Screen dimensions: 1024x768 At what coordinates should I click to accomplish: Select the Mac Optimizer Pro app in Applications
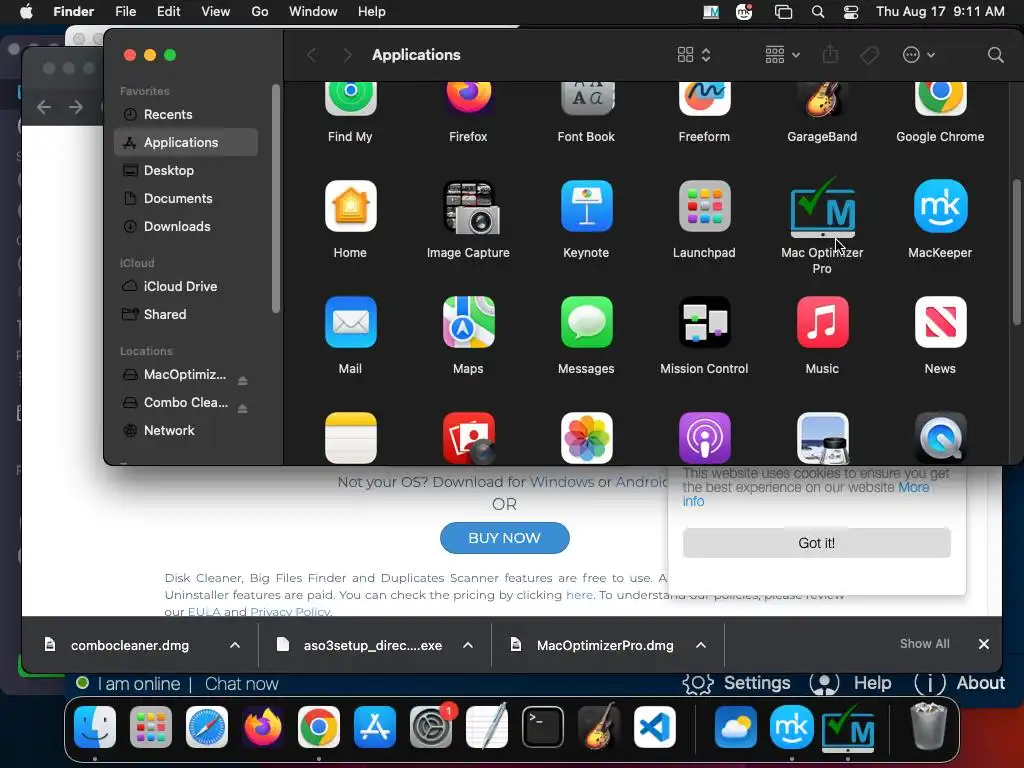tap(822, 208)
